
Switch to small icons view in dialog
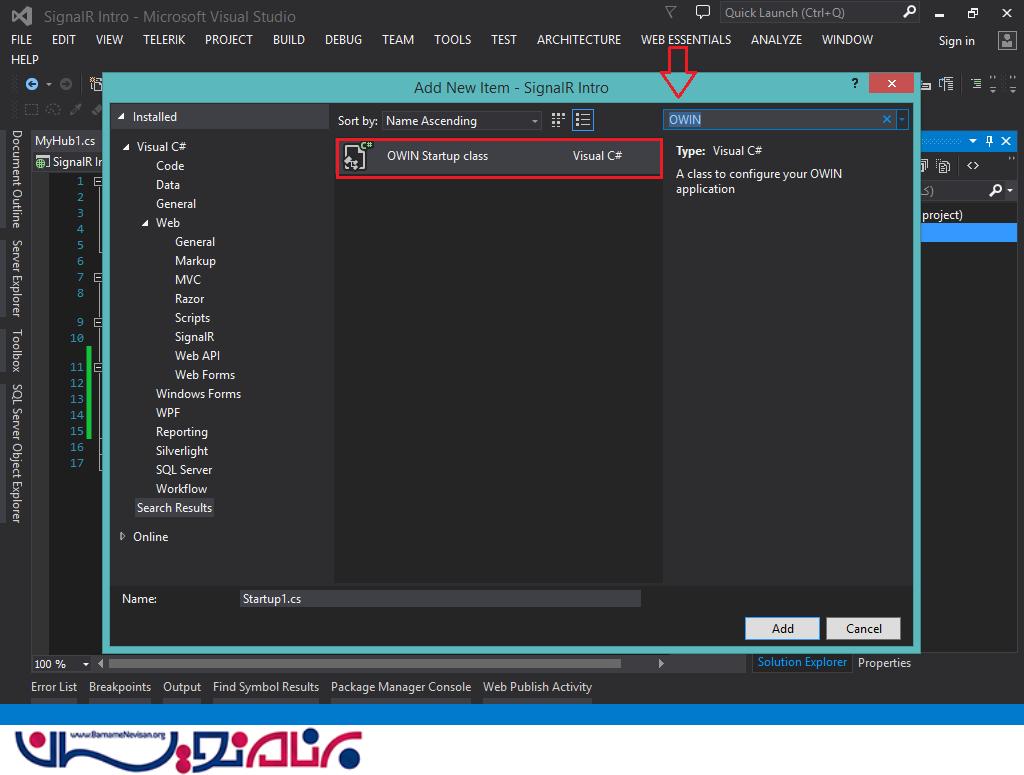coord(559,121)
